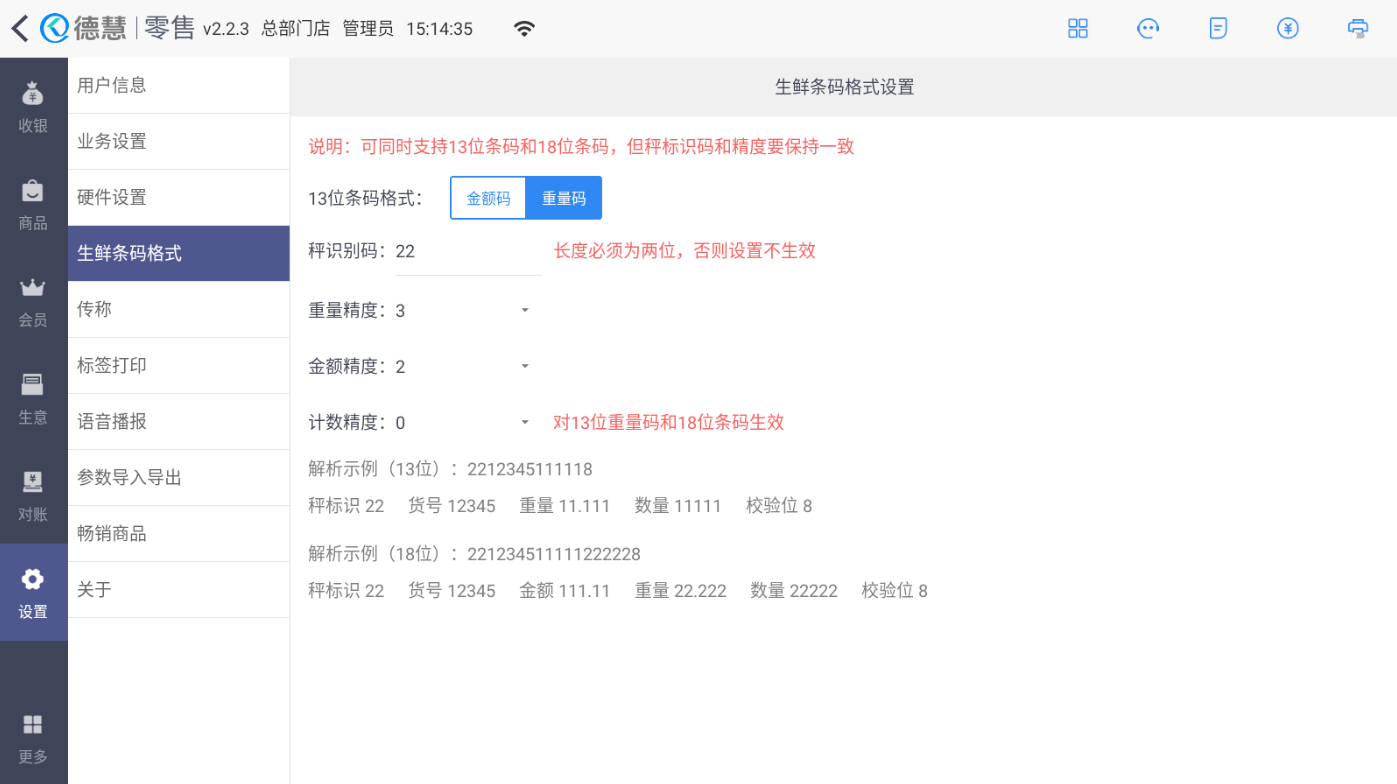Open the document note icon in top bar
The height and width of the screenshot is (784, 1397).
pos(1218,28)
